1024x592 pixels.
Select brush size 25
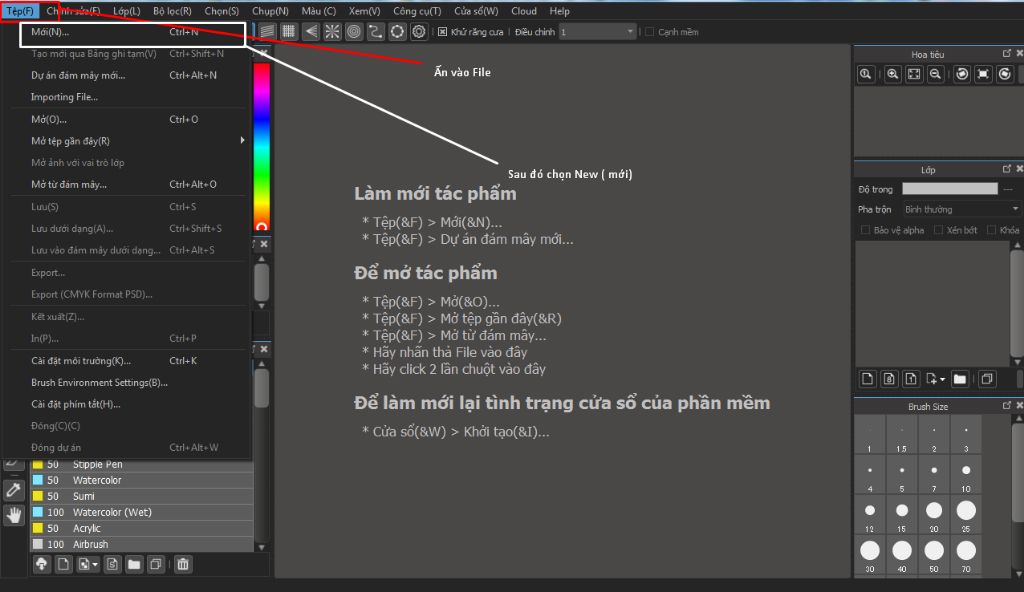click(x=966, y=516)
